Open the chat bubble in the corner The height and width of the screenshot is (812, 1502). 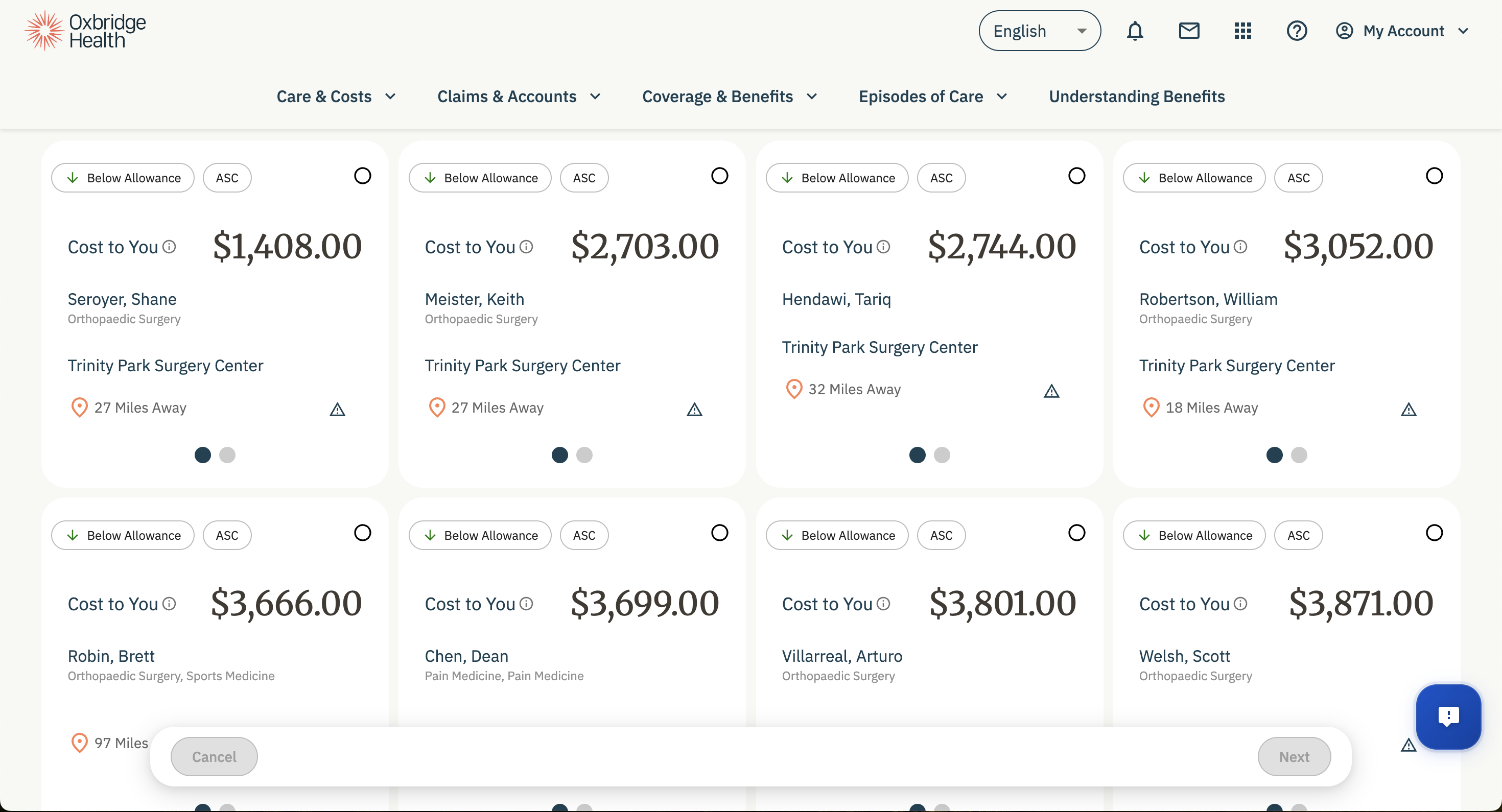[x=1448, y=717]
